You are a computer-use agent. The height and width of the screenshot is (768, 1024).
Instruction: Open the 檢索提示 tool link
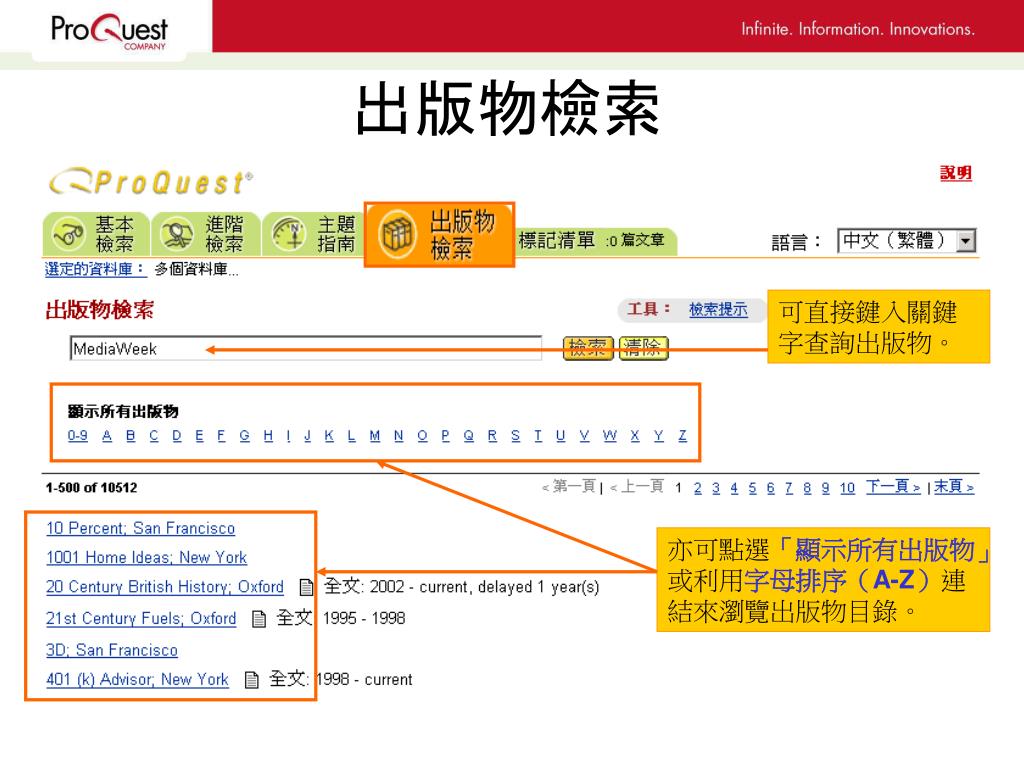click(718, 310)
